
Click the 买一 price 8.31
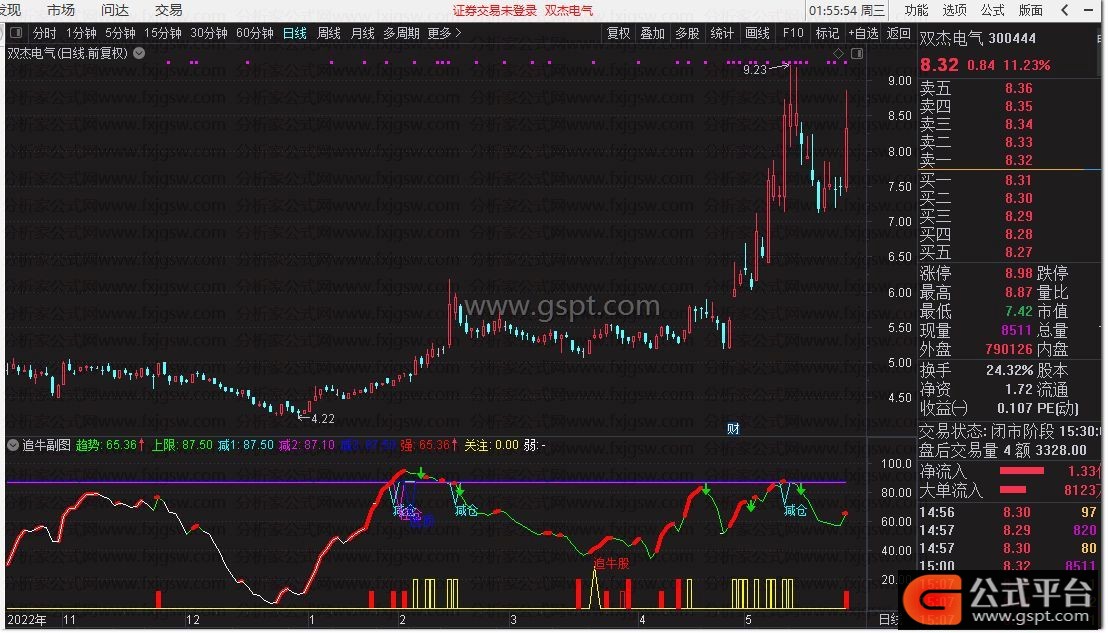click(1018, 180)
